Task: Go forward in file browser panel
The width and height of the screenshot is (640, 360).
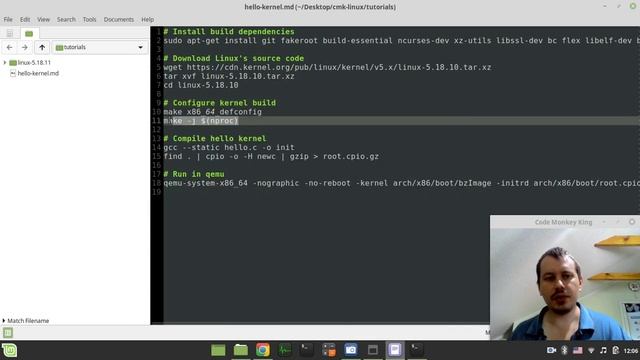Action: (x=24, y=47)
